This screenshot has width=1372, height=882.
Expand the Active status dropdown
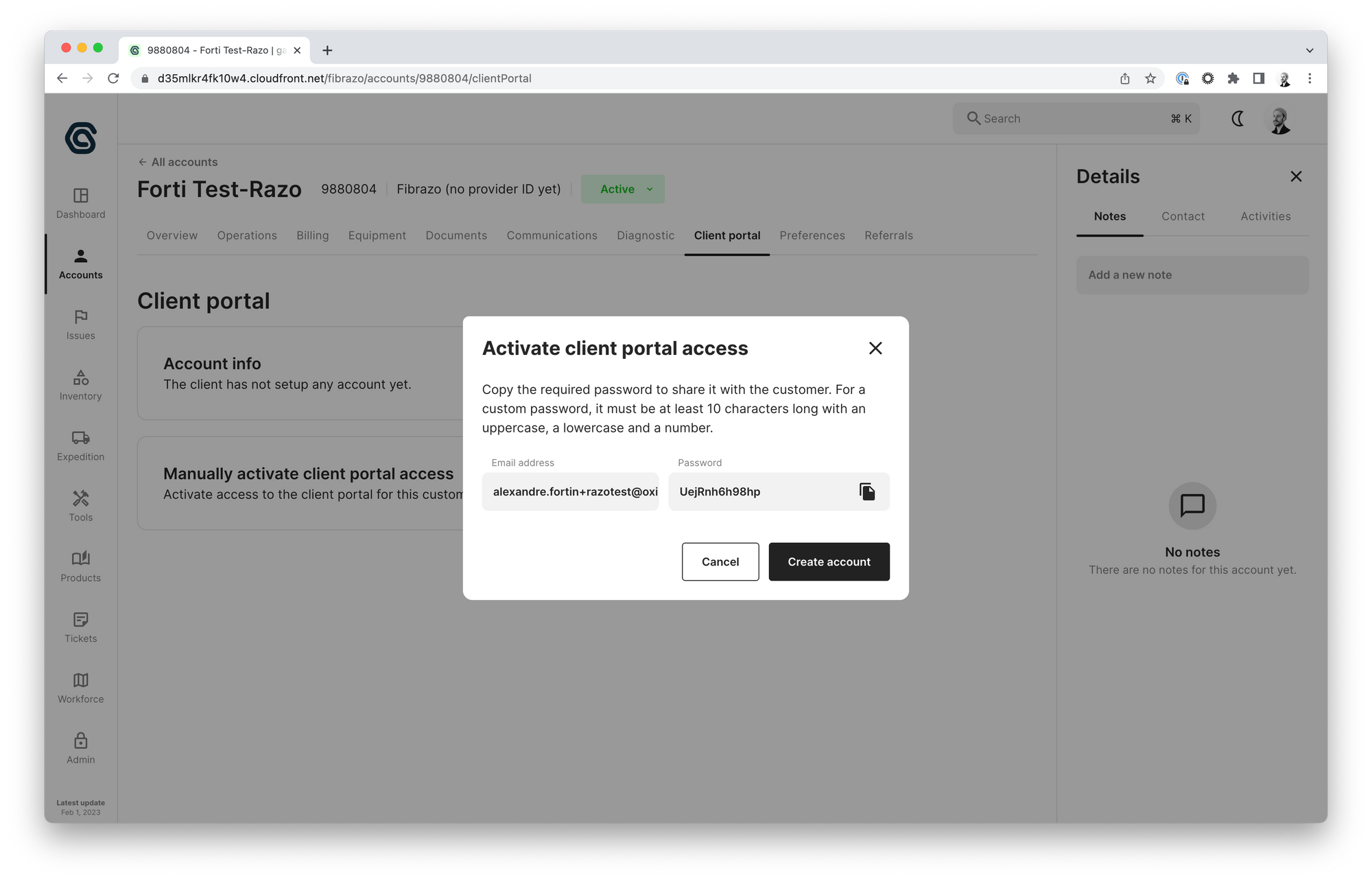(623, 189)
